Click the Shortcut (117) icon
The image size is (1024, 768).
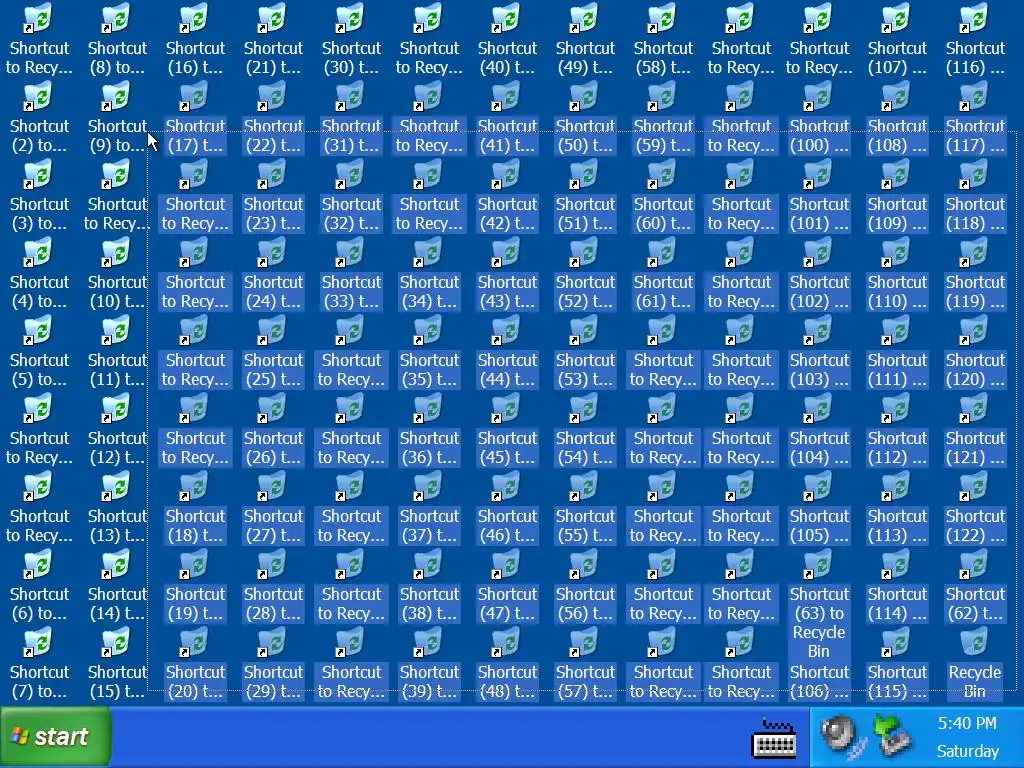pyautogui.click(x=975, y=96)
